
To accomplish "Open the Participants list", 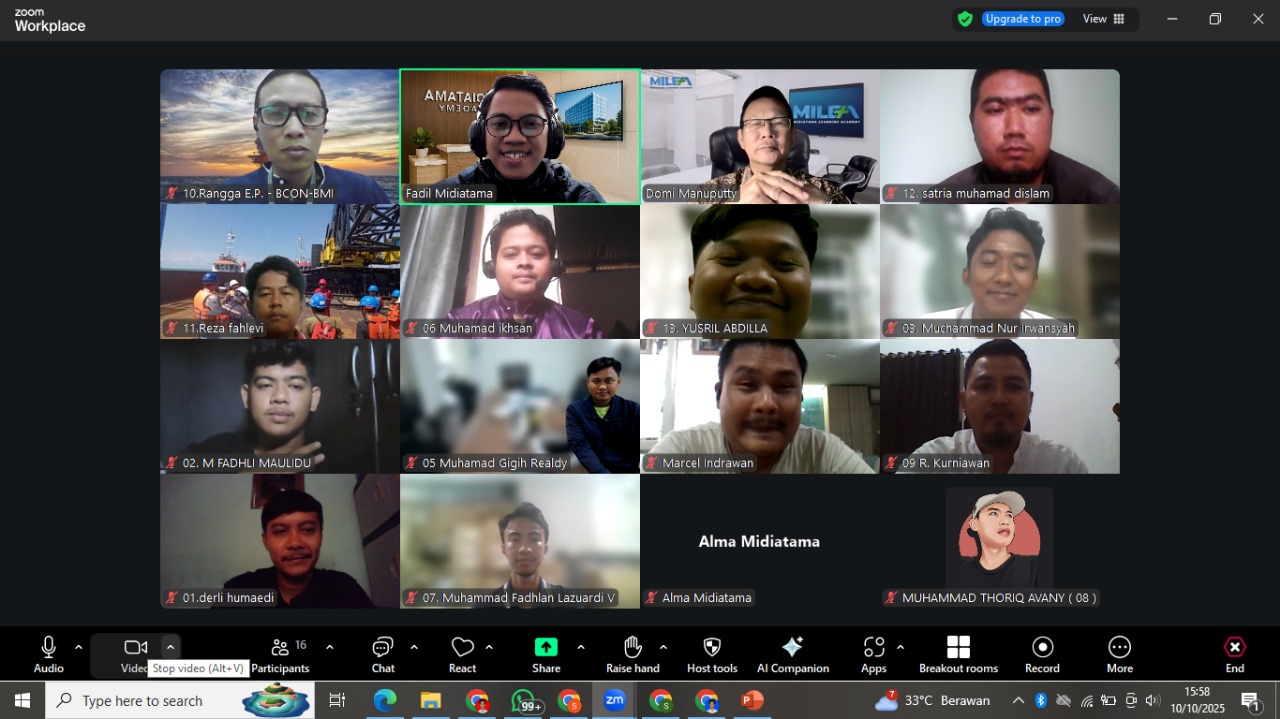I will (x=281, y=654).
